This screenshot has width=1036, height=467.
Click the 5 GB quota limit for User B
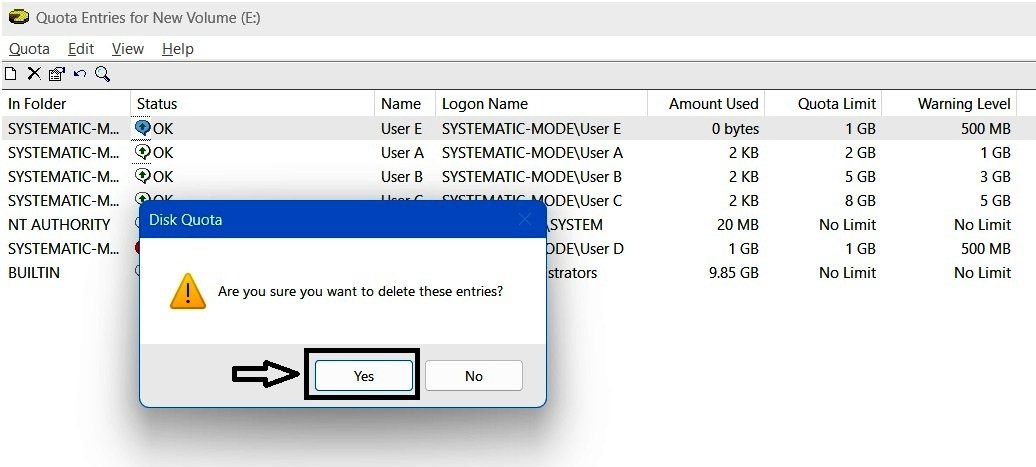pos(860,176)
